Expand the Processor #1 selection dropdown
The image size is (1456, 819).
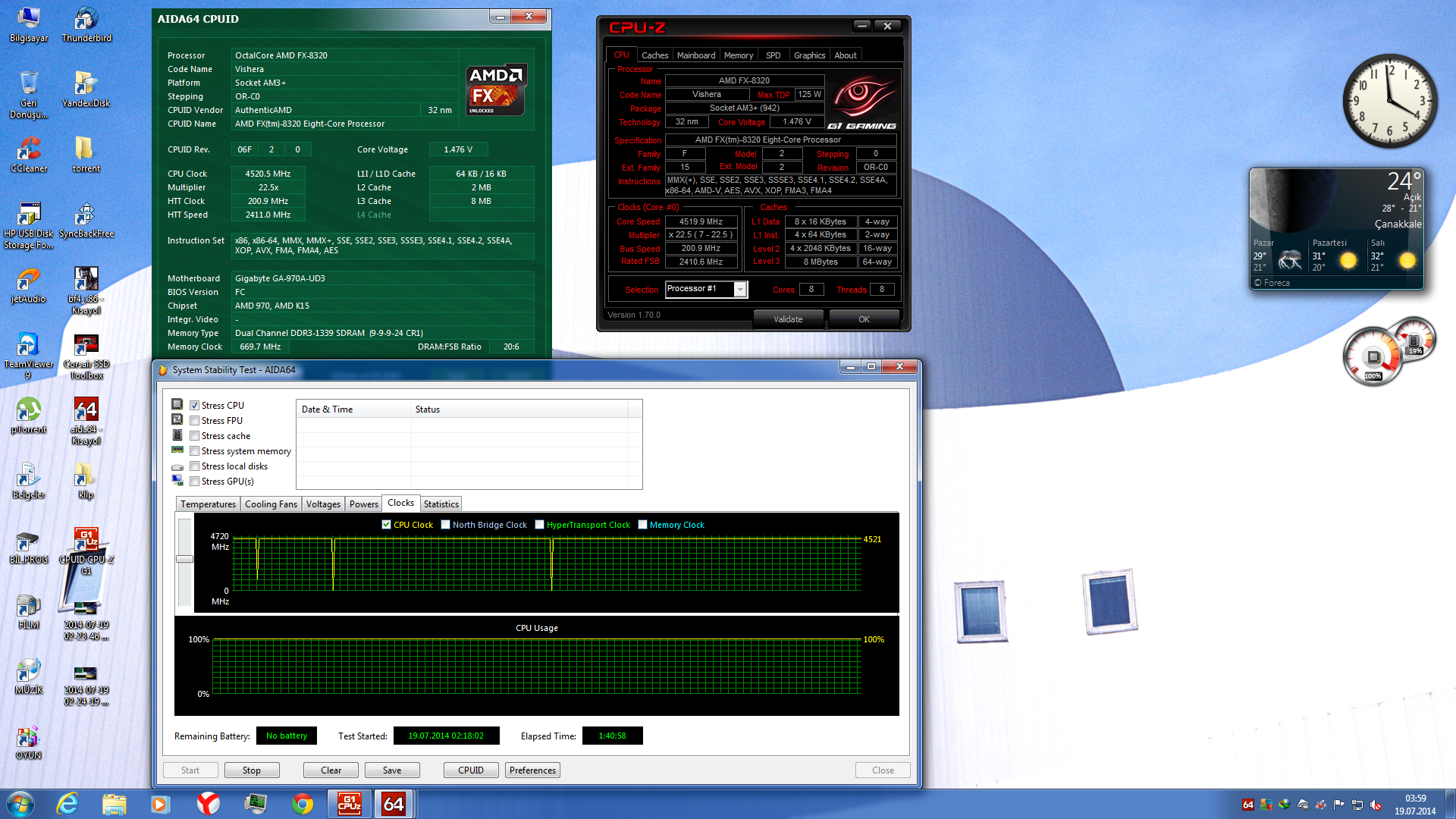(740, 289)
